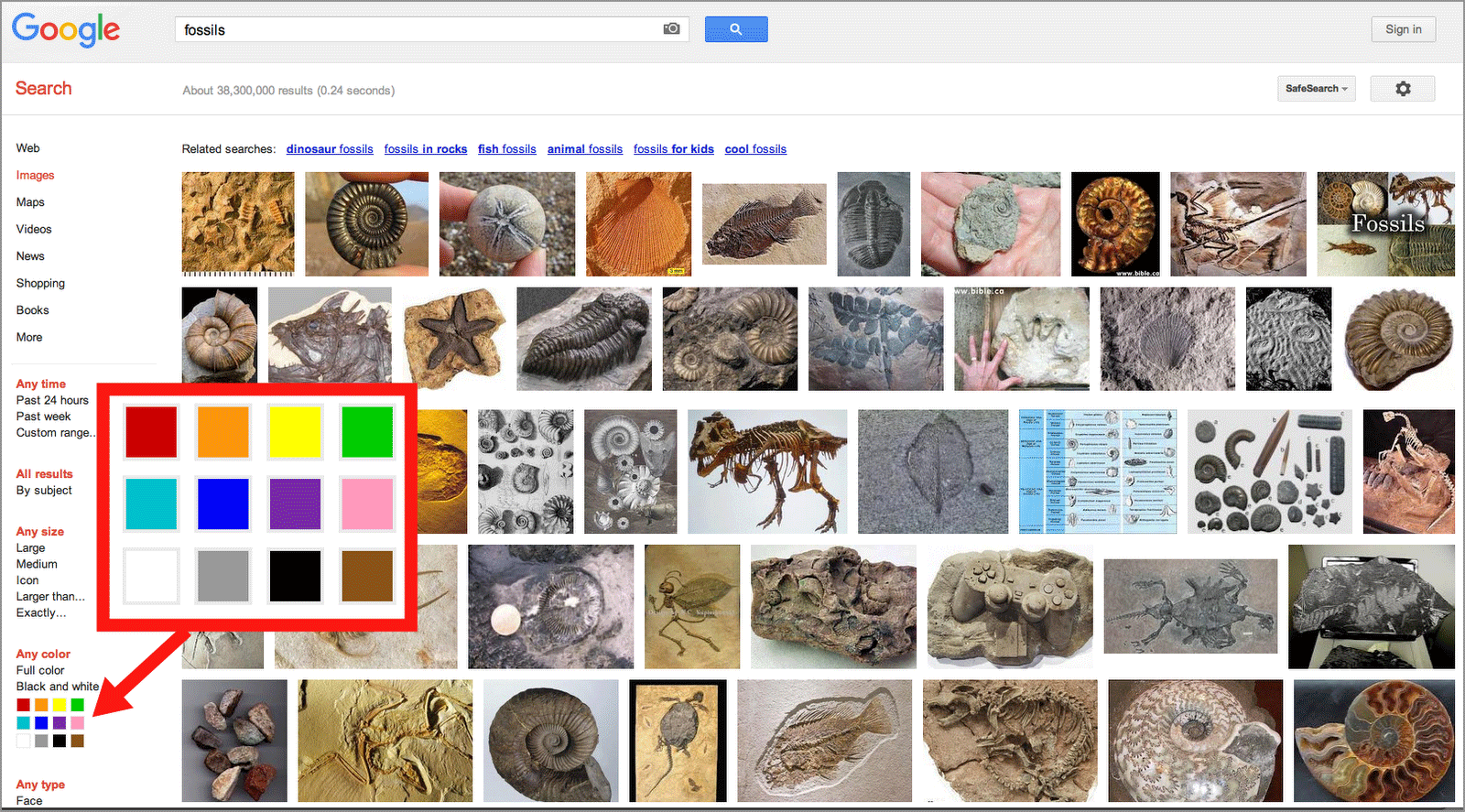Switch to the Videos search tab
This screenshot has width=1465, height=812.
click(x=34, y=229)
